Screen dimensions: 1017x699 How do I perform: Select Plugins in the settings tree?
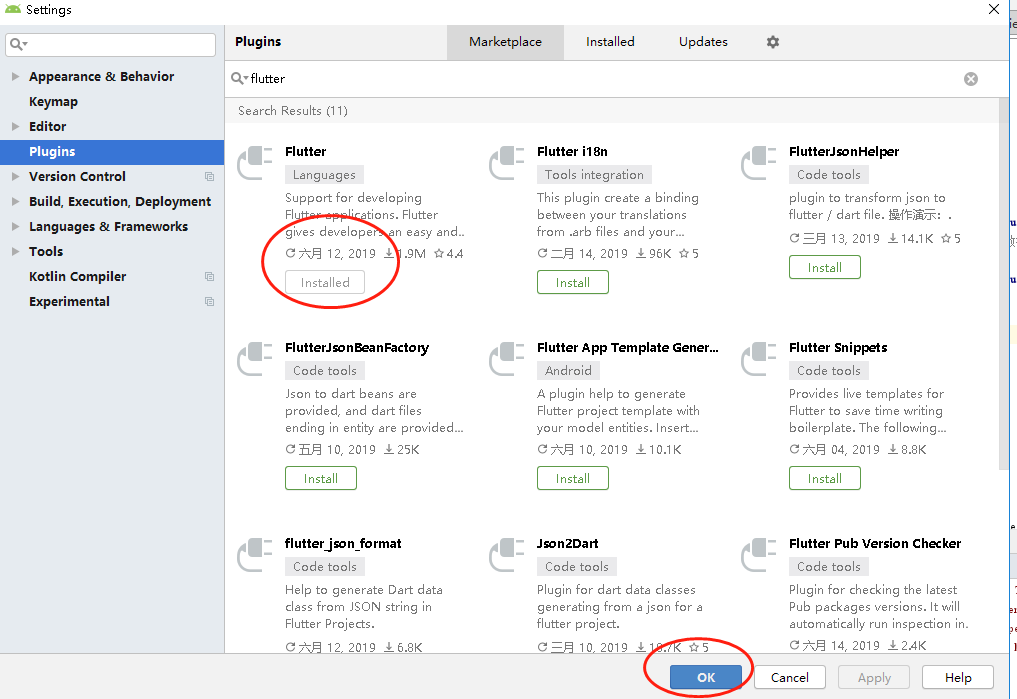pos(112,152)
